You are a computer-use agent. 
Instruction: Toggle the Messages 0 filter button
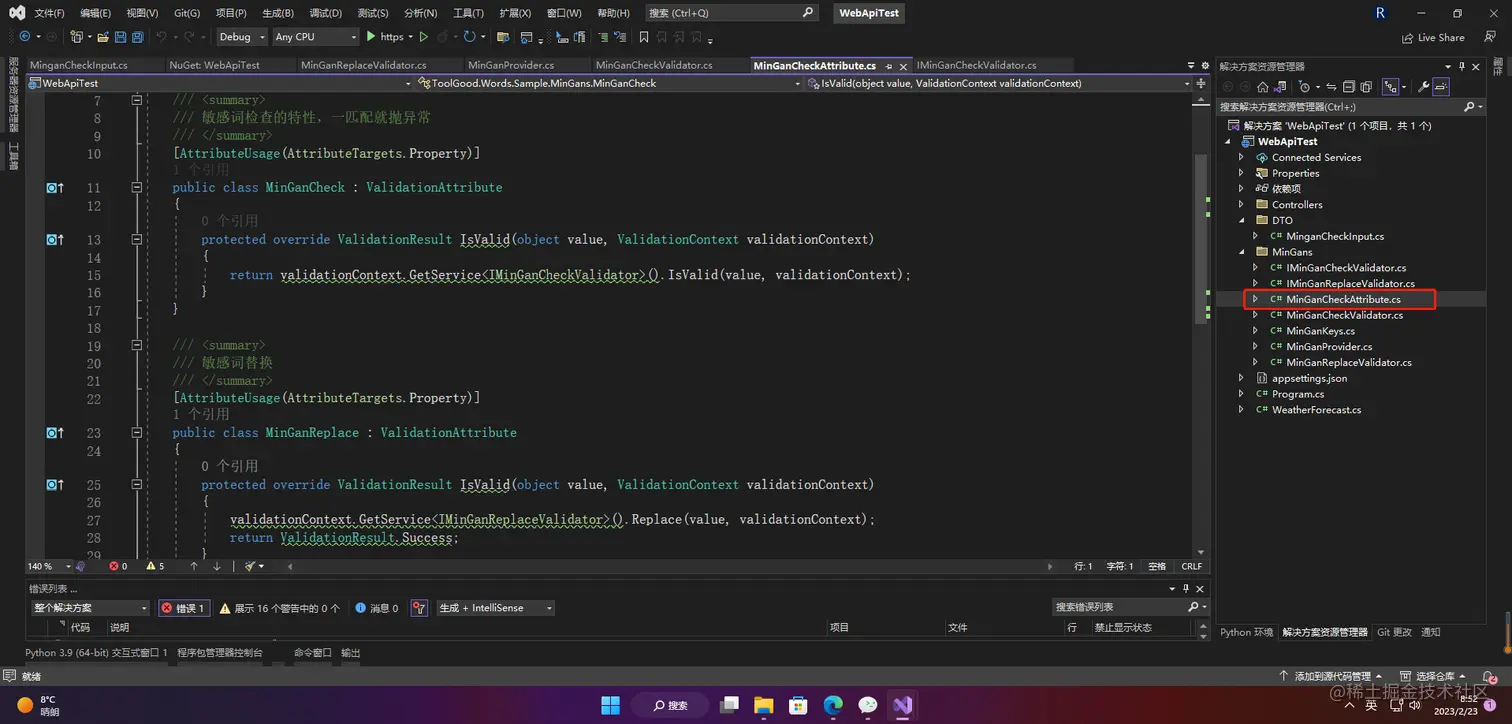377,608
